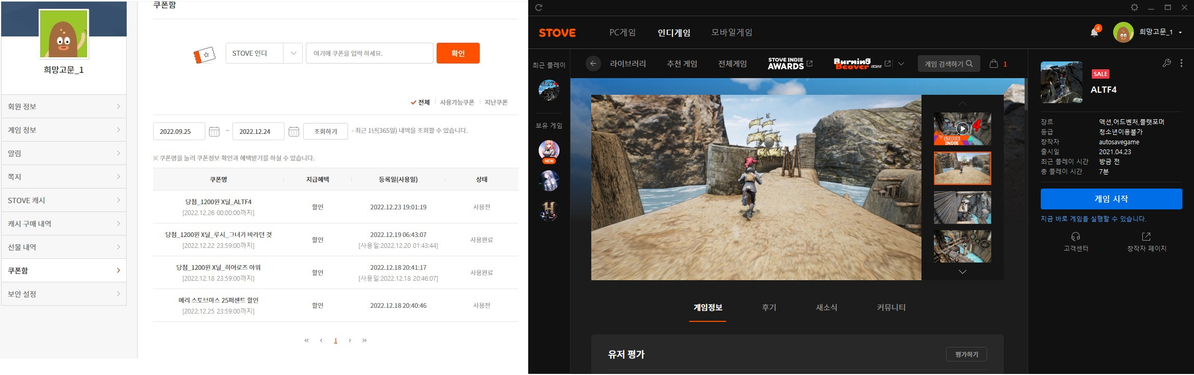Switch to the PC게임 tab
Image resolution: width=1194 pixels, height=375 pixels.
pos(622,33)
